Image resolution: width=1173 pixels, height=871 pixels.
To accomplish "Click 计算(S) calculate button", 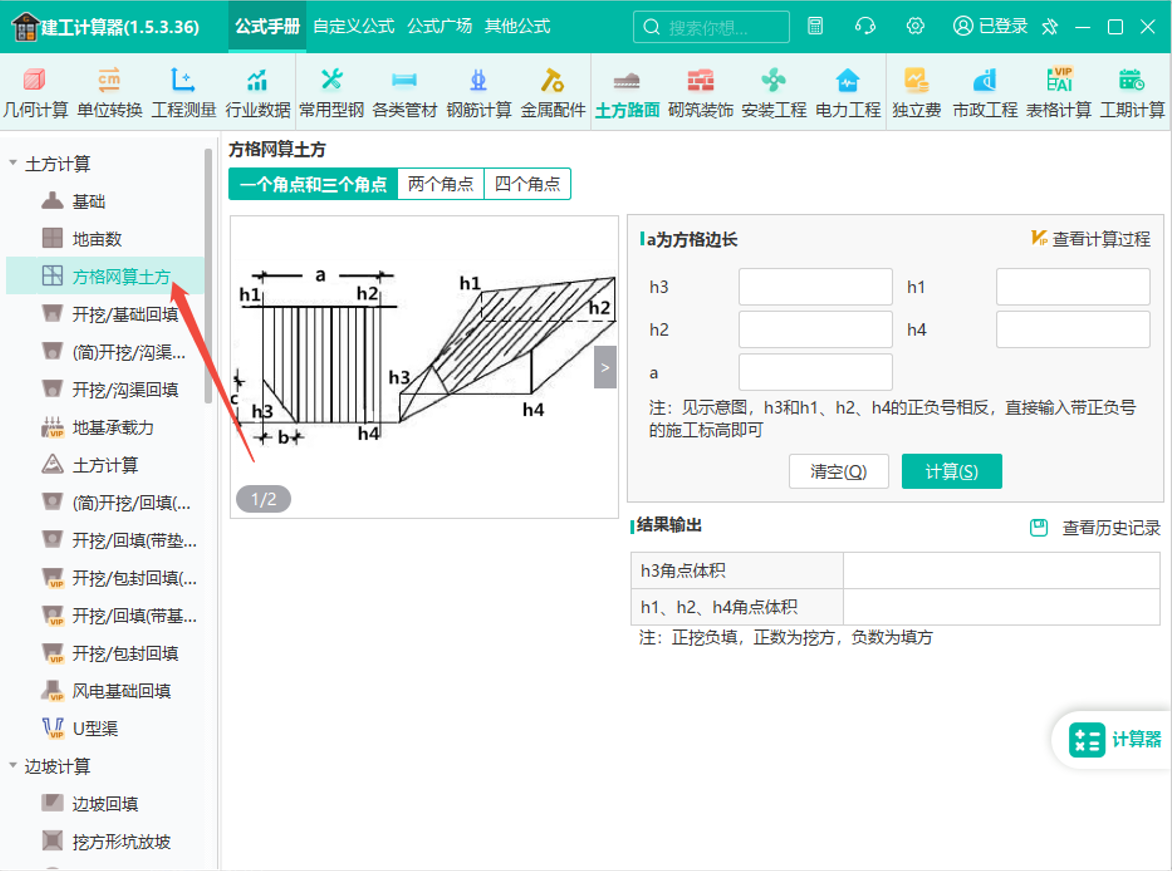I will pos(952,471).
